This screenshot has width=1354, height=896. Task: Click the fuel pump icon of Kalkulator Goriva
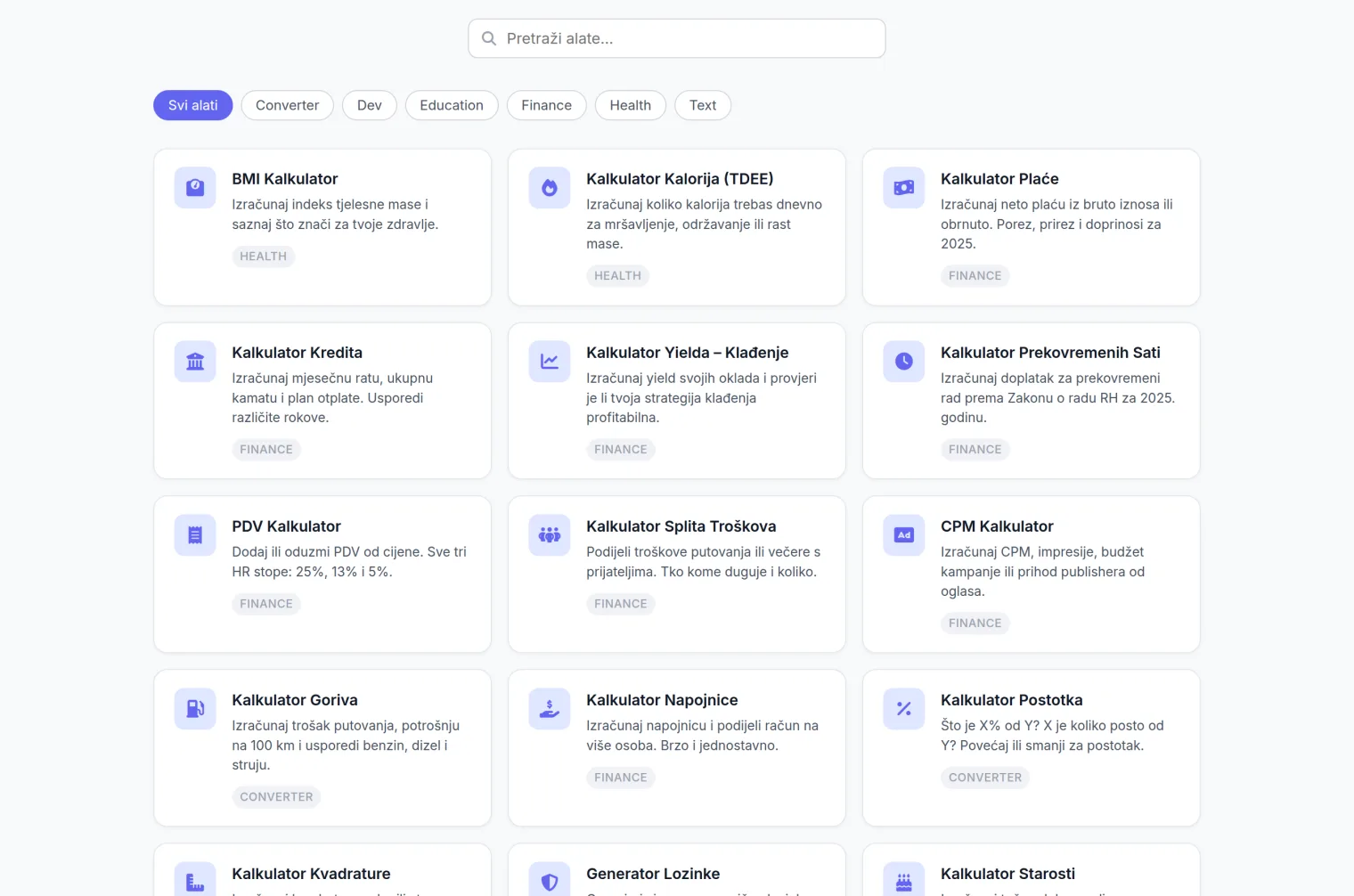pos(195,709)
